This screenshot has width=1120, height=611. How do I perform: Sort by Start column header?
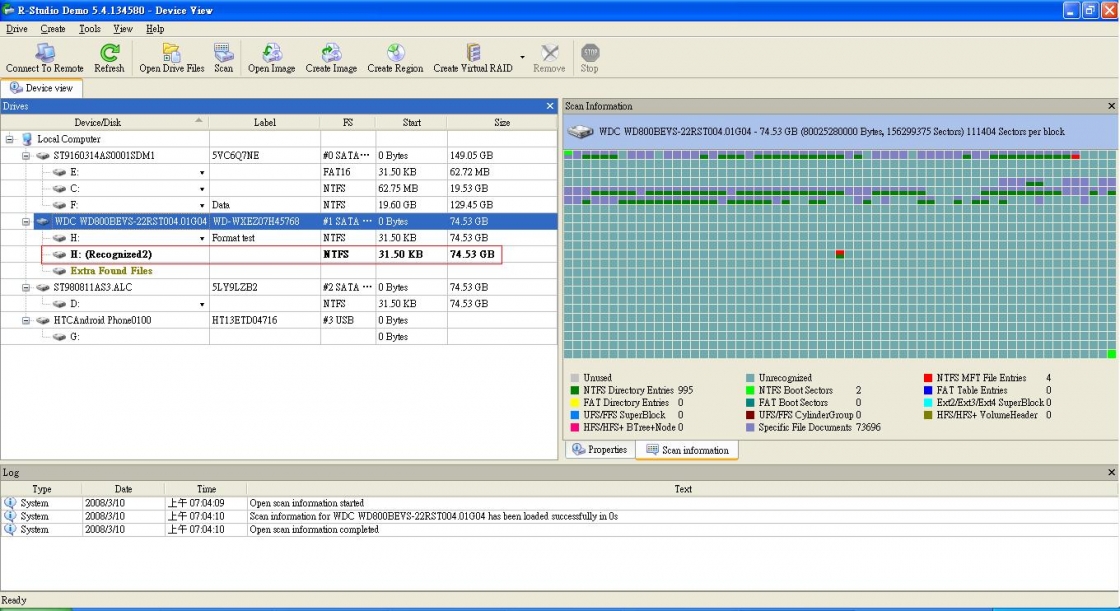pos(411,122)
